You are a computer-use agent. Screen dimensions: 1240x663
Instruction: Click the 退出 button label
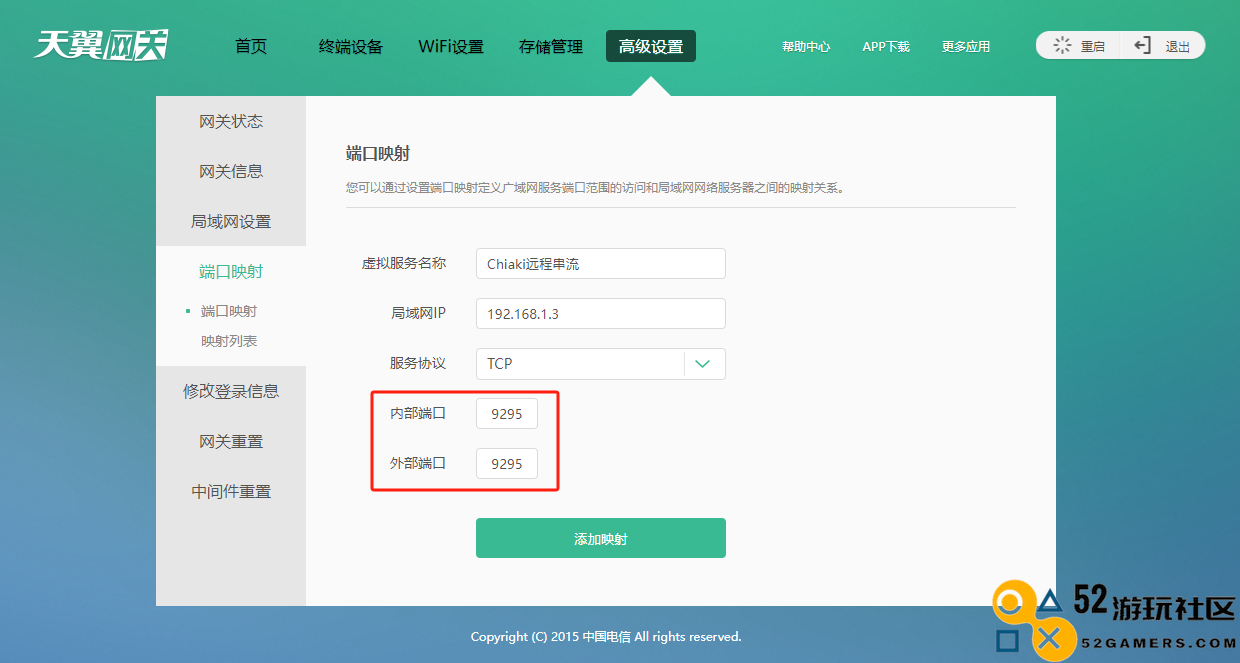pos(1177,47)
